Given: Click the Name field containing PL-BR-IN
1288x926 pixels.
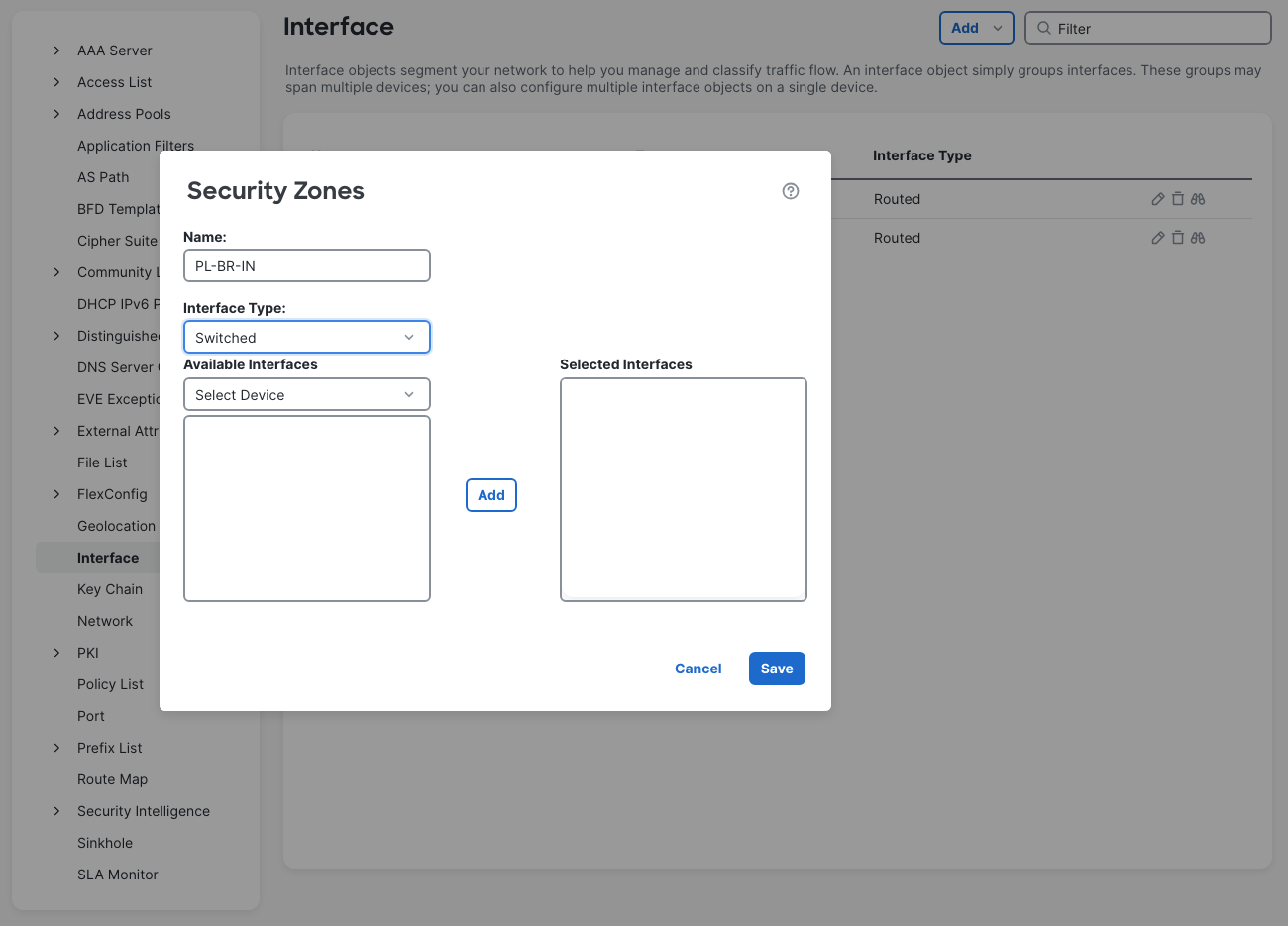Looking at the screenshot, I should pyautogui.click(x=307, y=265).
